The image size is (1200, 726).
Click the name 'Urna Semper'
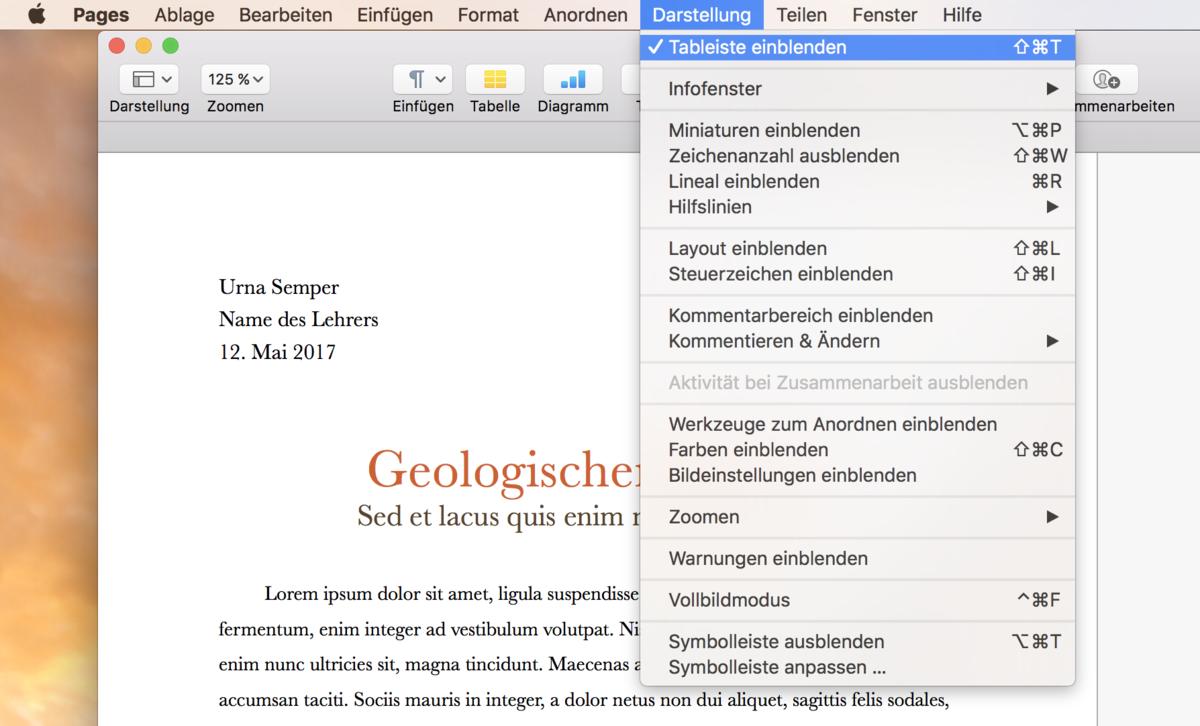point(279,288)
